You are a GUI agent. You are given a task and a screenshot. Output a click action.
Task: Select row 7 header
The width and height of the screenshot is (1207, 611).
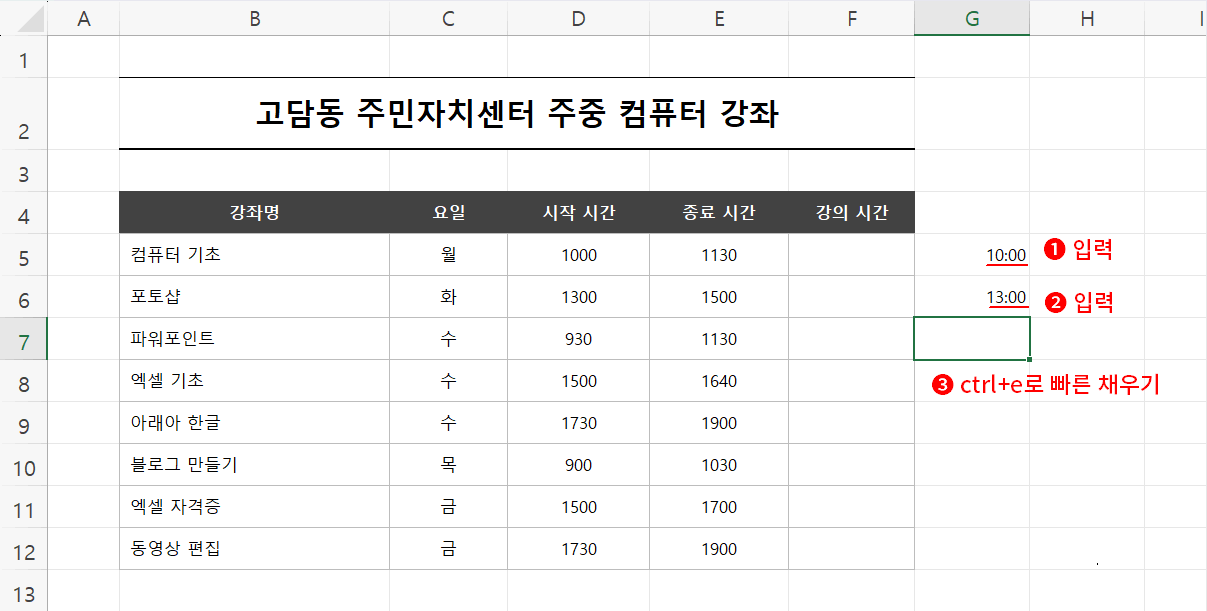[x=24, y=339]
